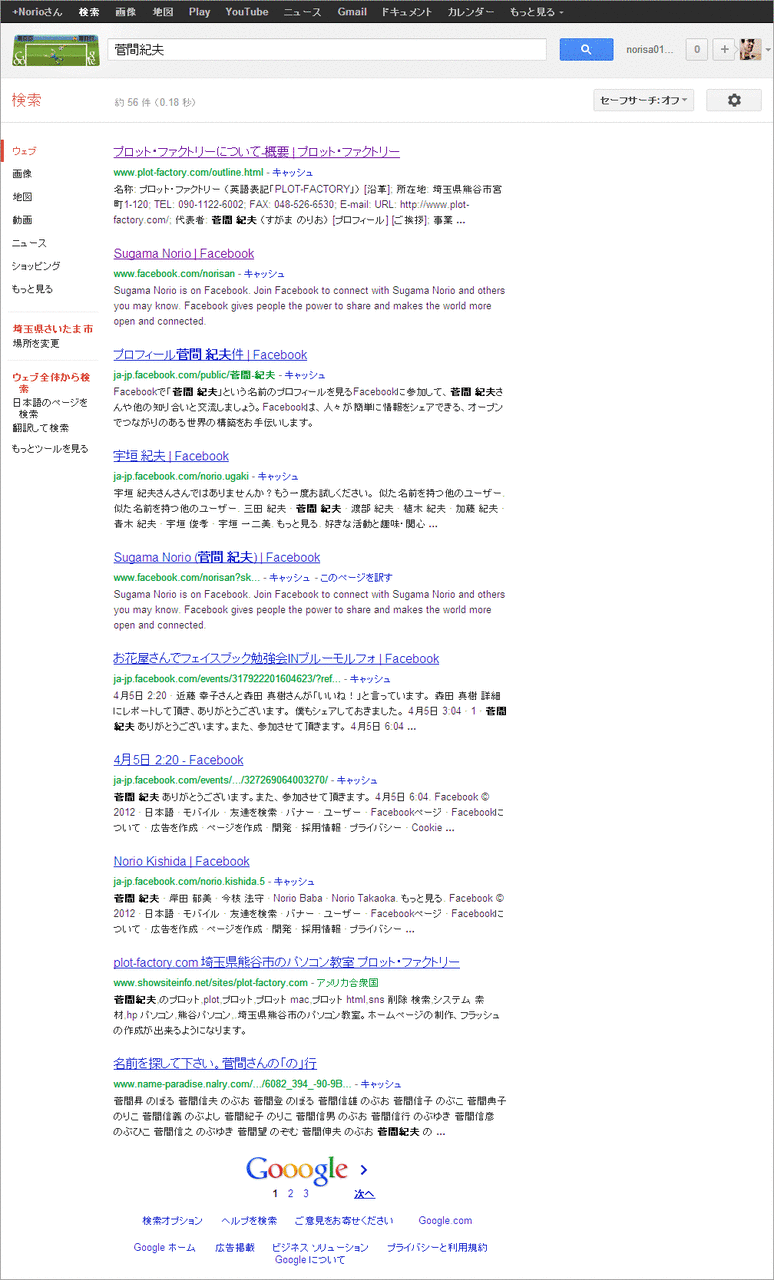The width and height of the screenshot is (774, 1280).
Task: Go to results page 2
Action: coord(290,1193)
